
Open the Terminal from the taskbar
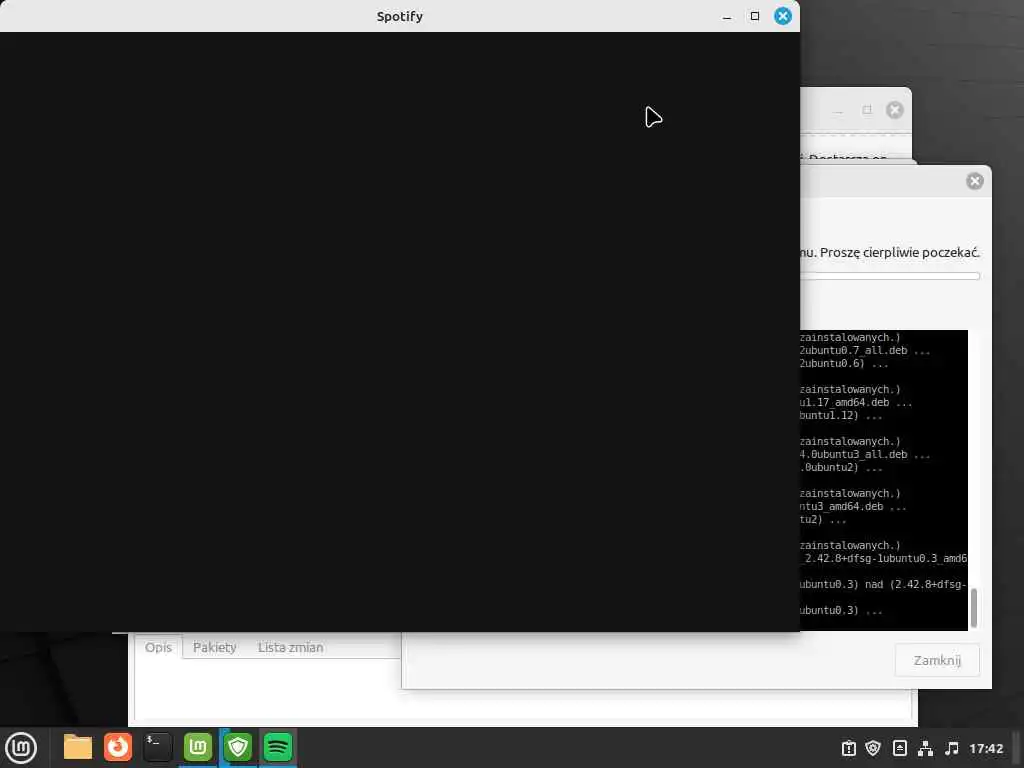157,747
